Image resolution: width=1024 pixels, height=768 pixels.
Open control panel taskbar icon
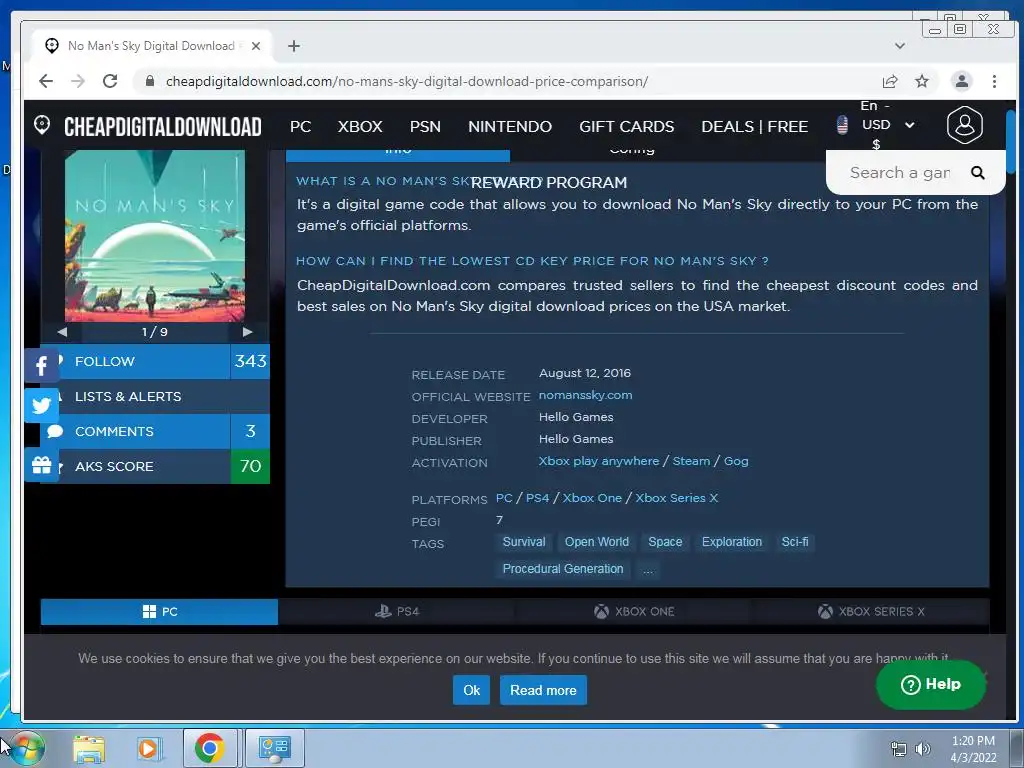[274, 748]
